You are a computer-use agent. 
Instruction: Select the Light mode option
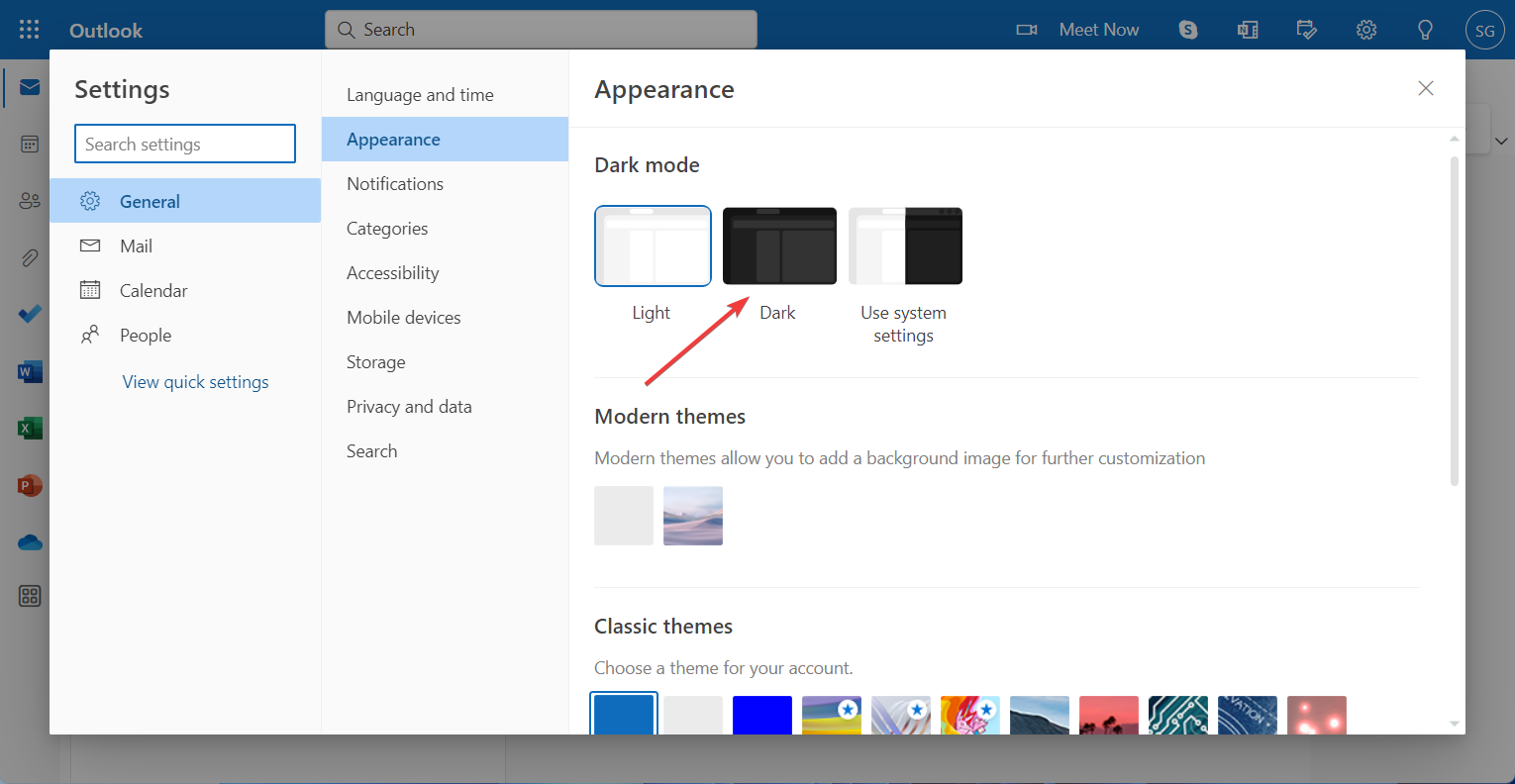click(x=653, y=245)
